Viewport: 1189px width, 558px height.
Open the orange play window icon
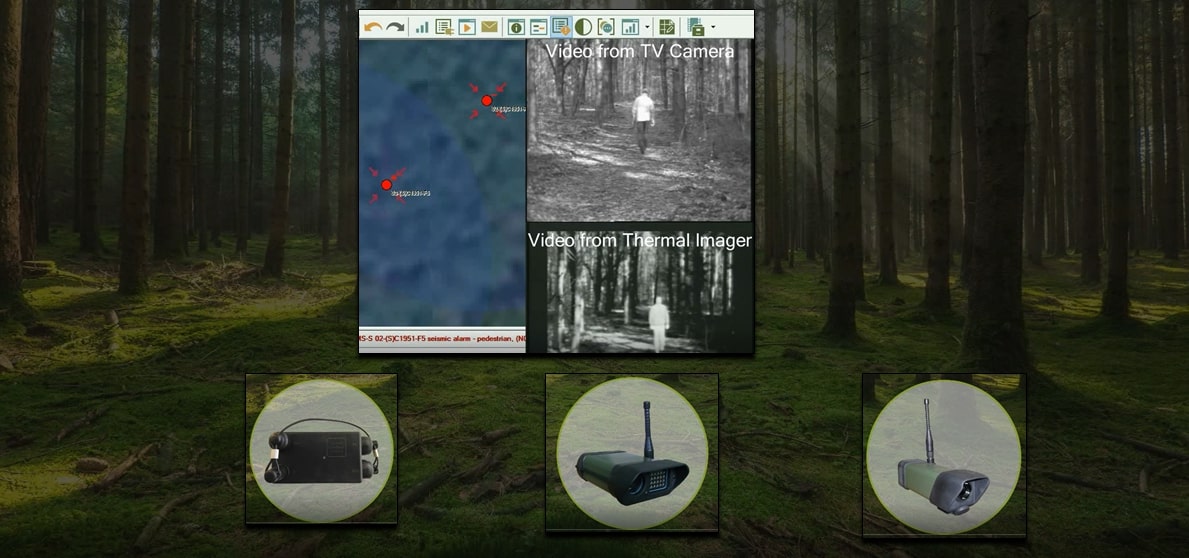point(466,27)
